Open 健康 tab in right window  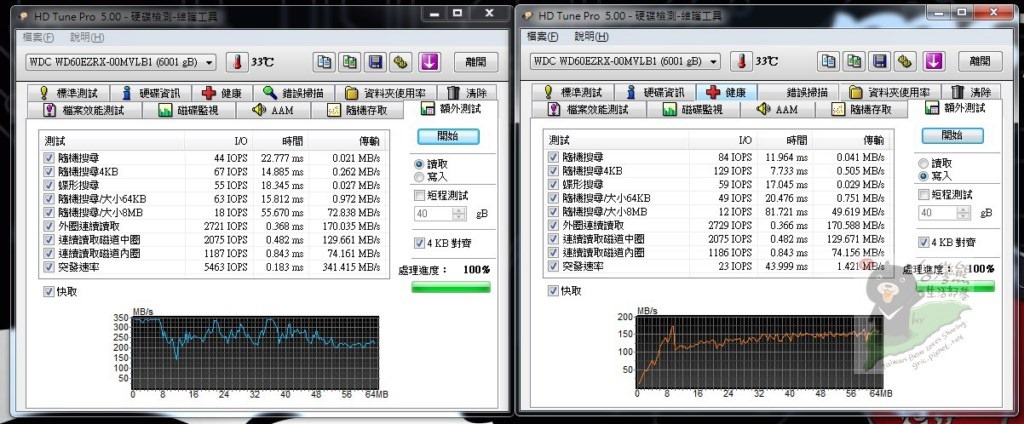[727, 93]
